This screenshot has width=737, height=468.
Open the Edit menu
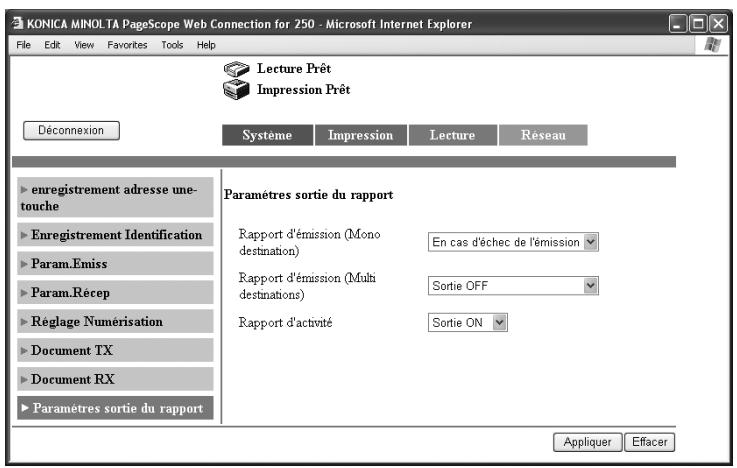click(52, 45)
